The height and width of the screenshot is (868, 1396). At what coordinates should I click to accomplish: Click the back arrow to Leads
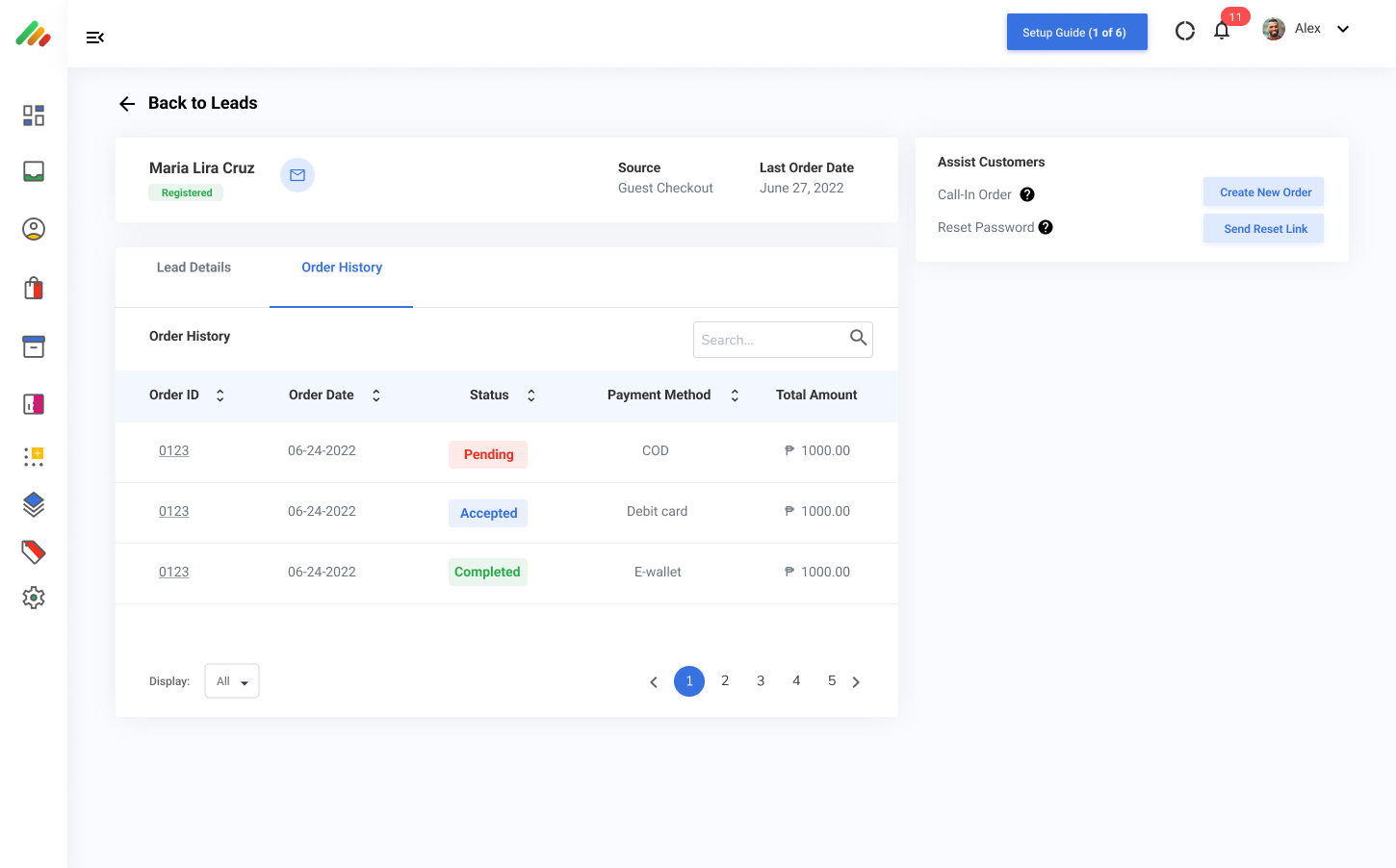[127, 104]
